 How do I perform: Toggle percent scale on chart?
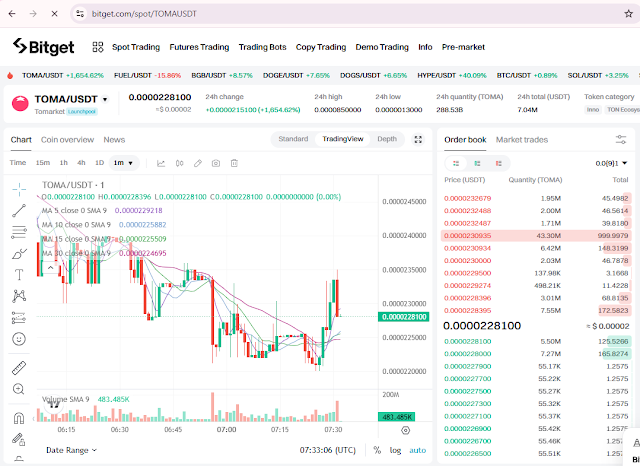pos(377,450)
